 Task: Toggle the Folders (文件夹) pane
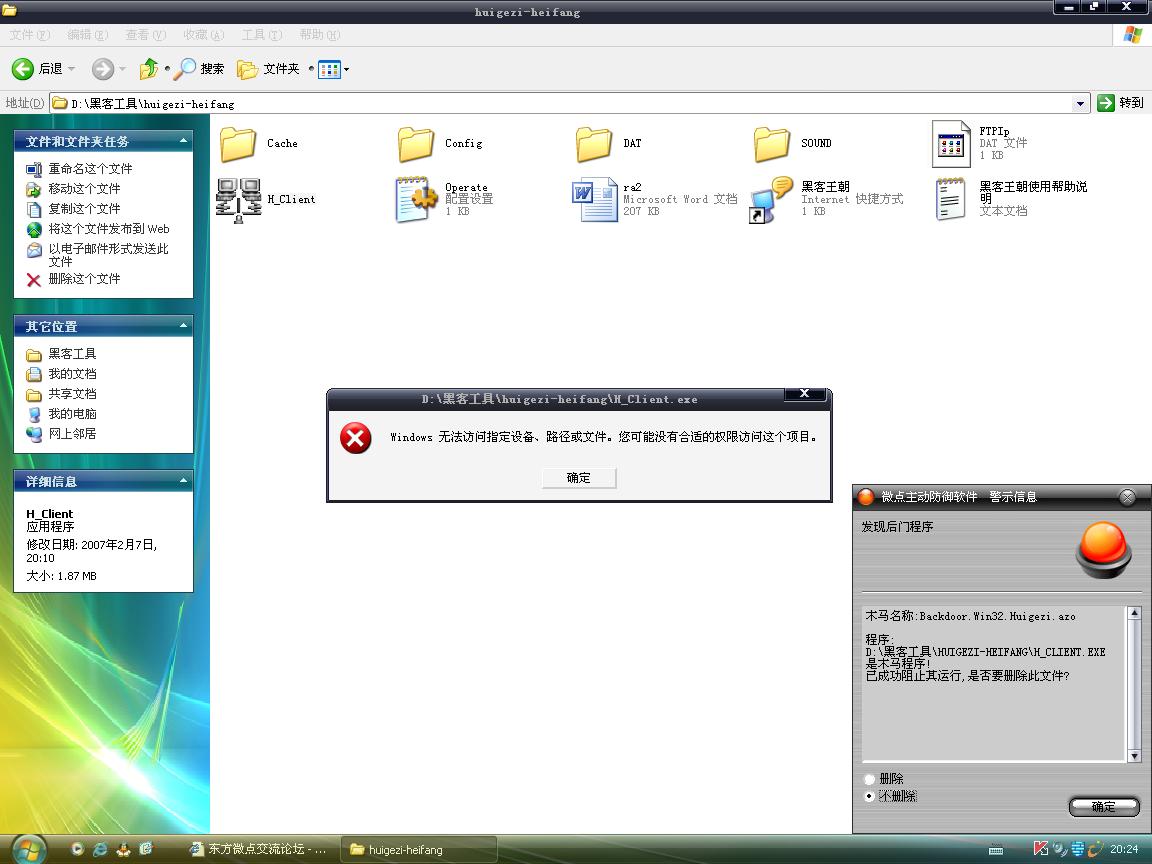click(268, 69)
